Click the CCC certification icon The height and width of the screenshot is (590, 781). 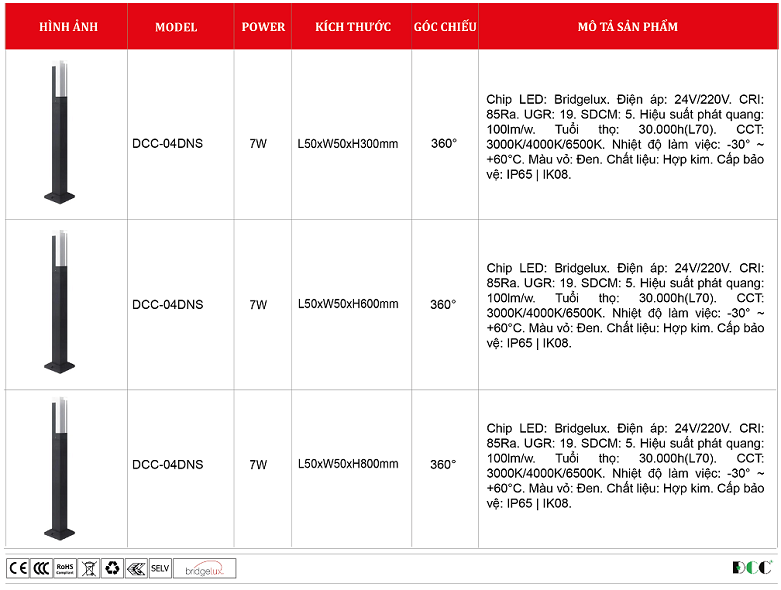pos(41,568)
